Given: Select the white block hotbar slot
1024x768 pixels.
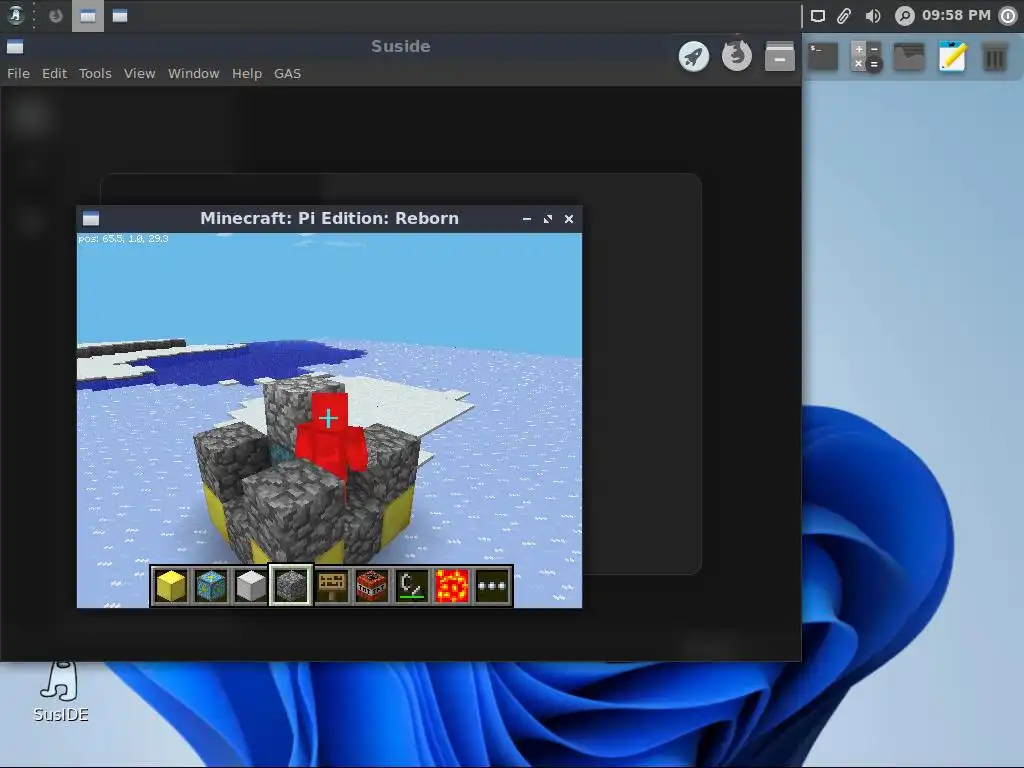Looking at the screenshot, I should click(x=251, y=586).
